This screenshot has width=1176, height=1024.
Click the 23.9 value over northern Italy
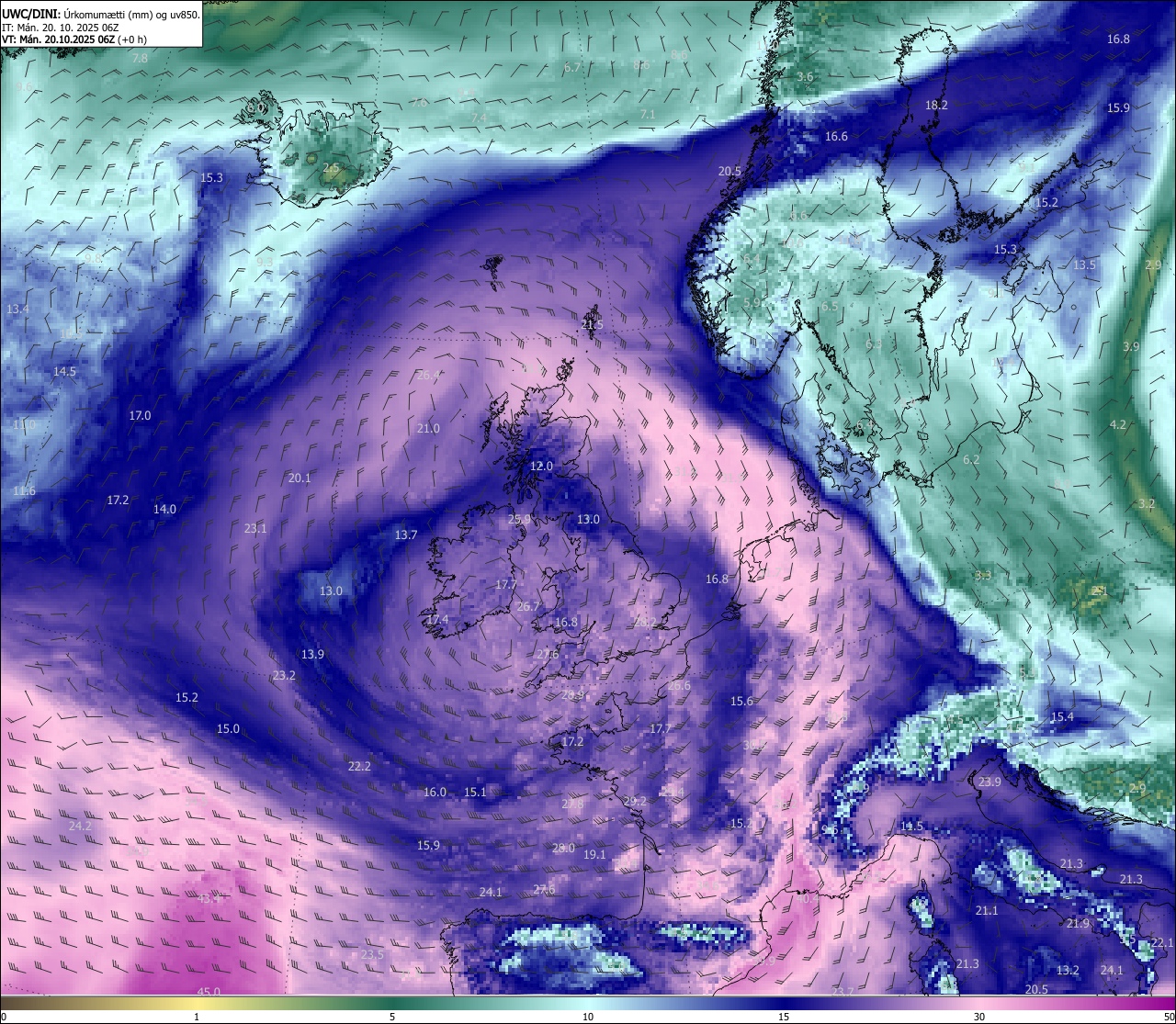point(989,782)
